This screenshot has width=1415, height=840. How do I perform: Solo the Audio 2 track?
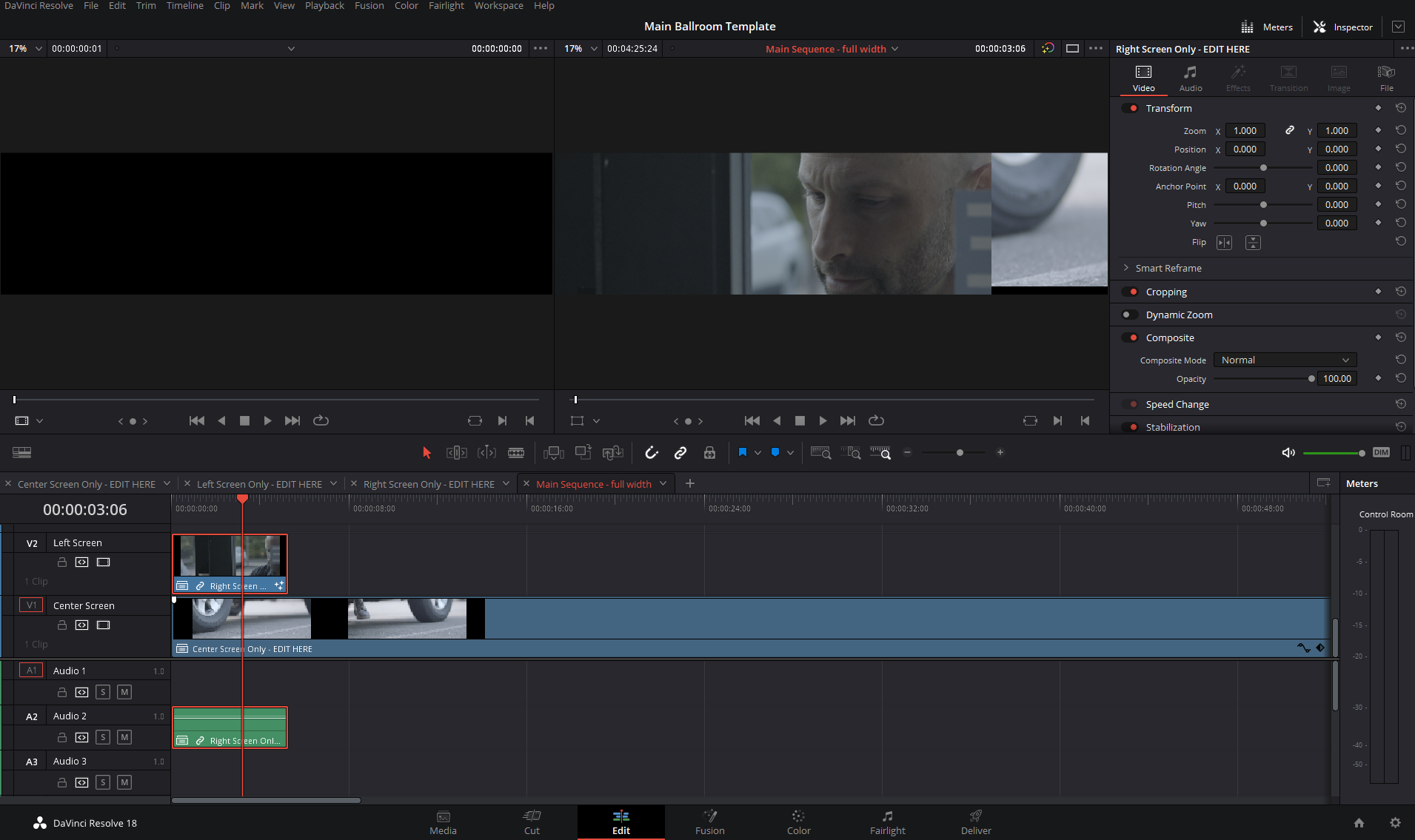point(103,738)
